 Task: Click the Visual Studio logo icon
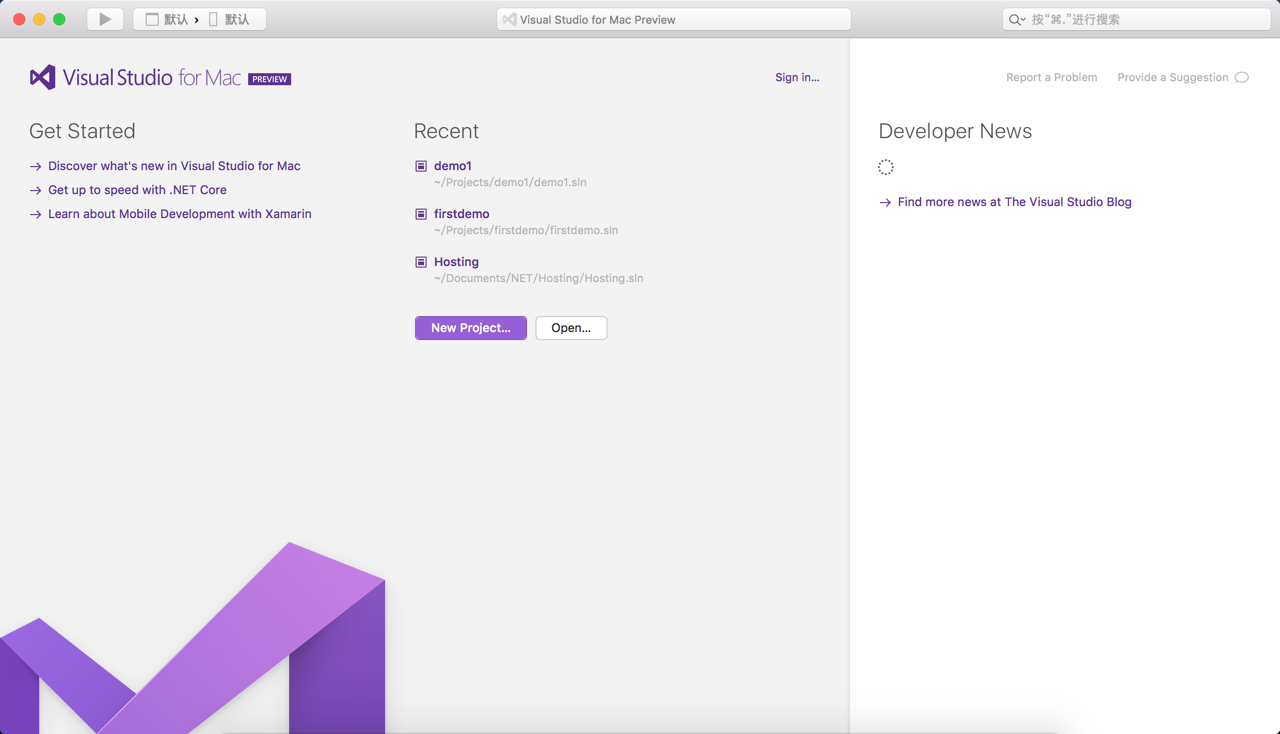(42, 77)
